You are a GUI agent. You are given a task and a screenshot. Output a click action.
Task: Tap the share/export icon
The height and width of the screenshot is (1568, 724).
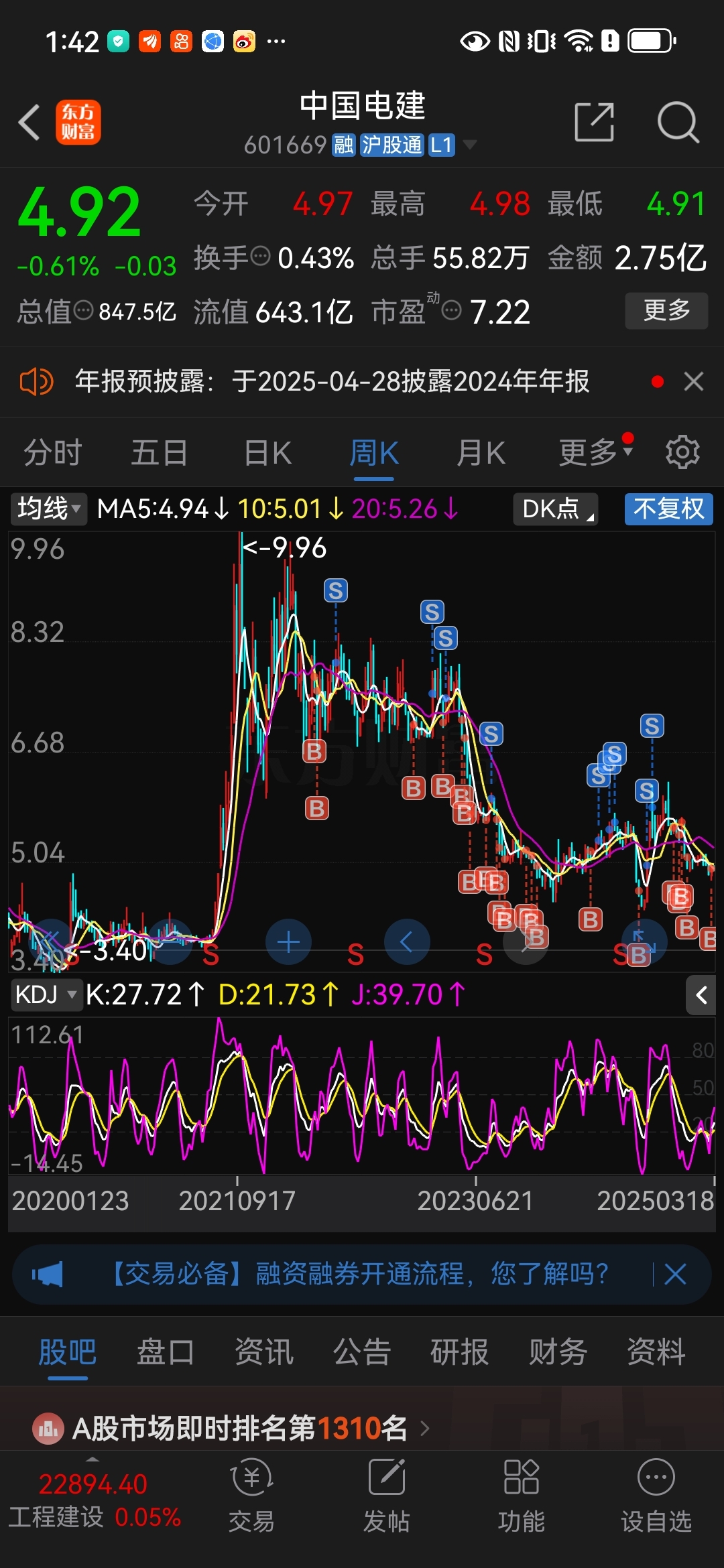595,122
